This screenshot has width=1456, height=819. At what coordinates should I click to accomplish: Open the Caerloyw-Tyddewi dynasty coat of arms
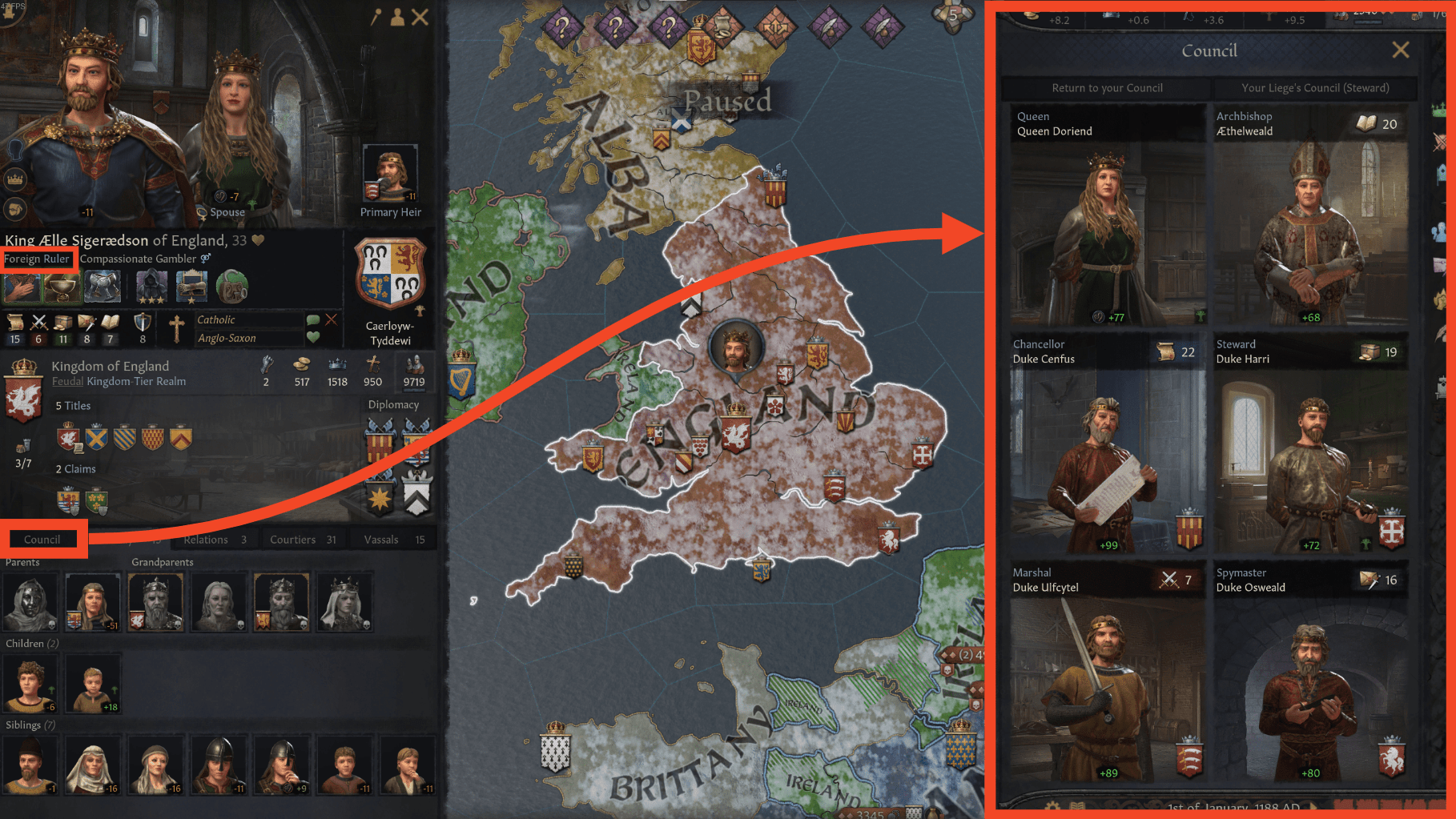click(390, 275)
